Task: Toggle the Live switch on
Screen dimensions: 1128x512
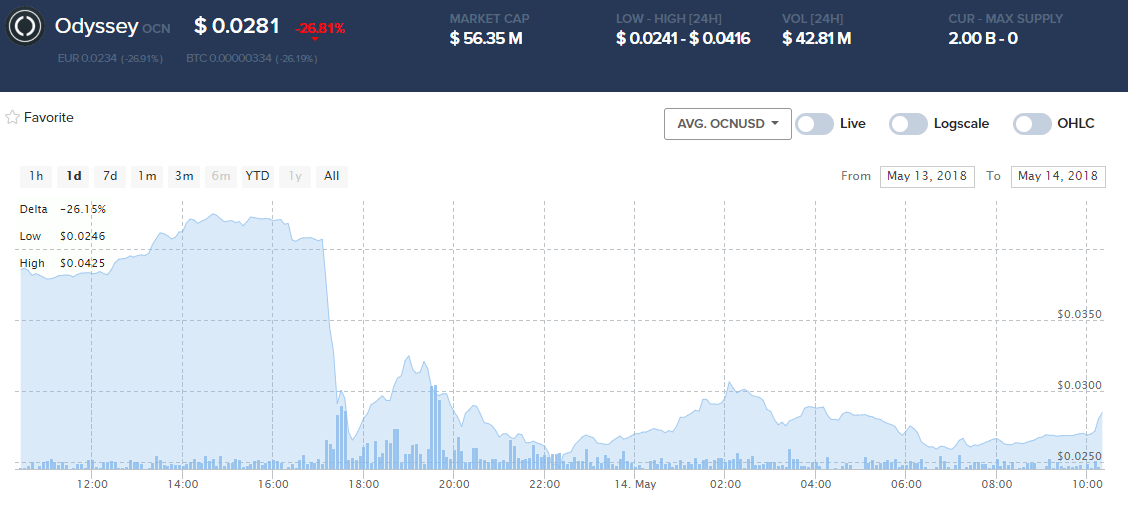Action: pos(814,124)
